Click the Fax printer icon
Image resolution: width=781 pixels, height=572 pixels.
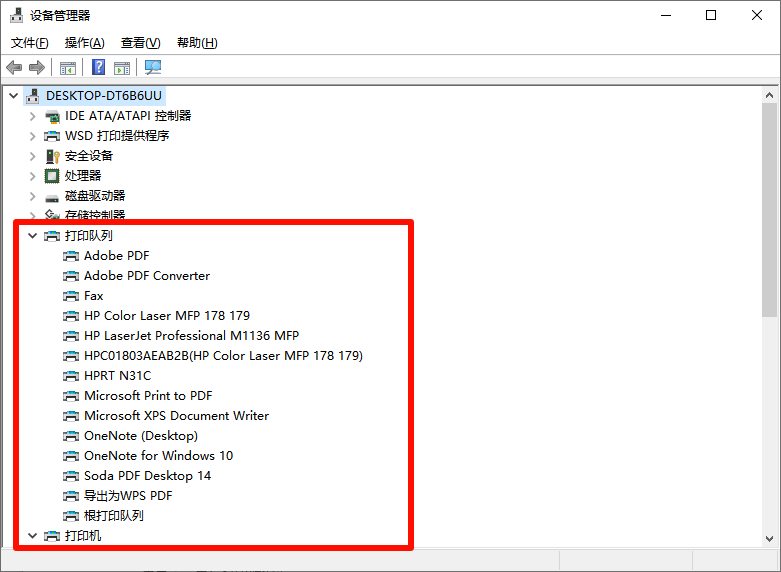coord(71,296)
